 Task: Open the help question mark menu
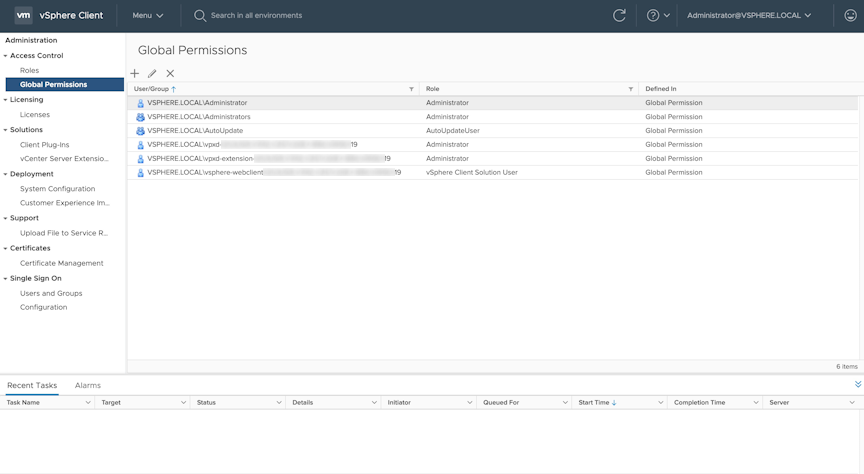pos(658,15)
